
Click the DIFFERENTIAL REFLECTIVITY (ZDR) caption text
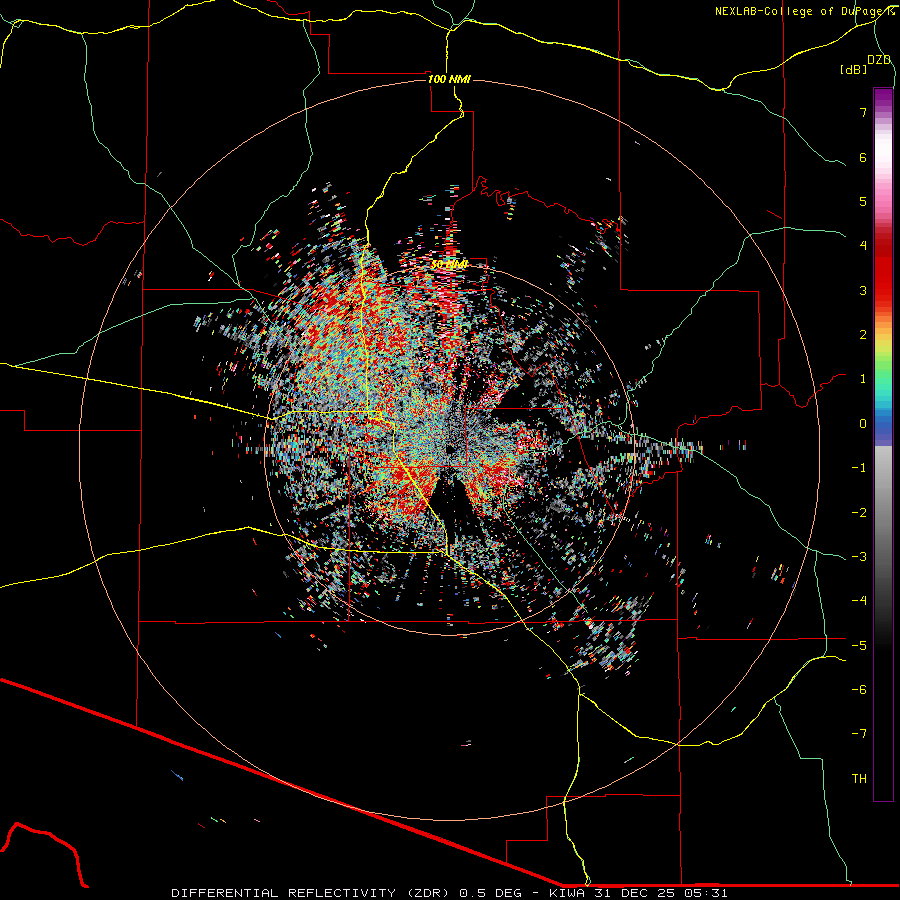(312, 893)
